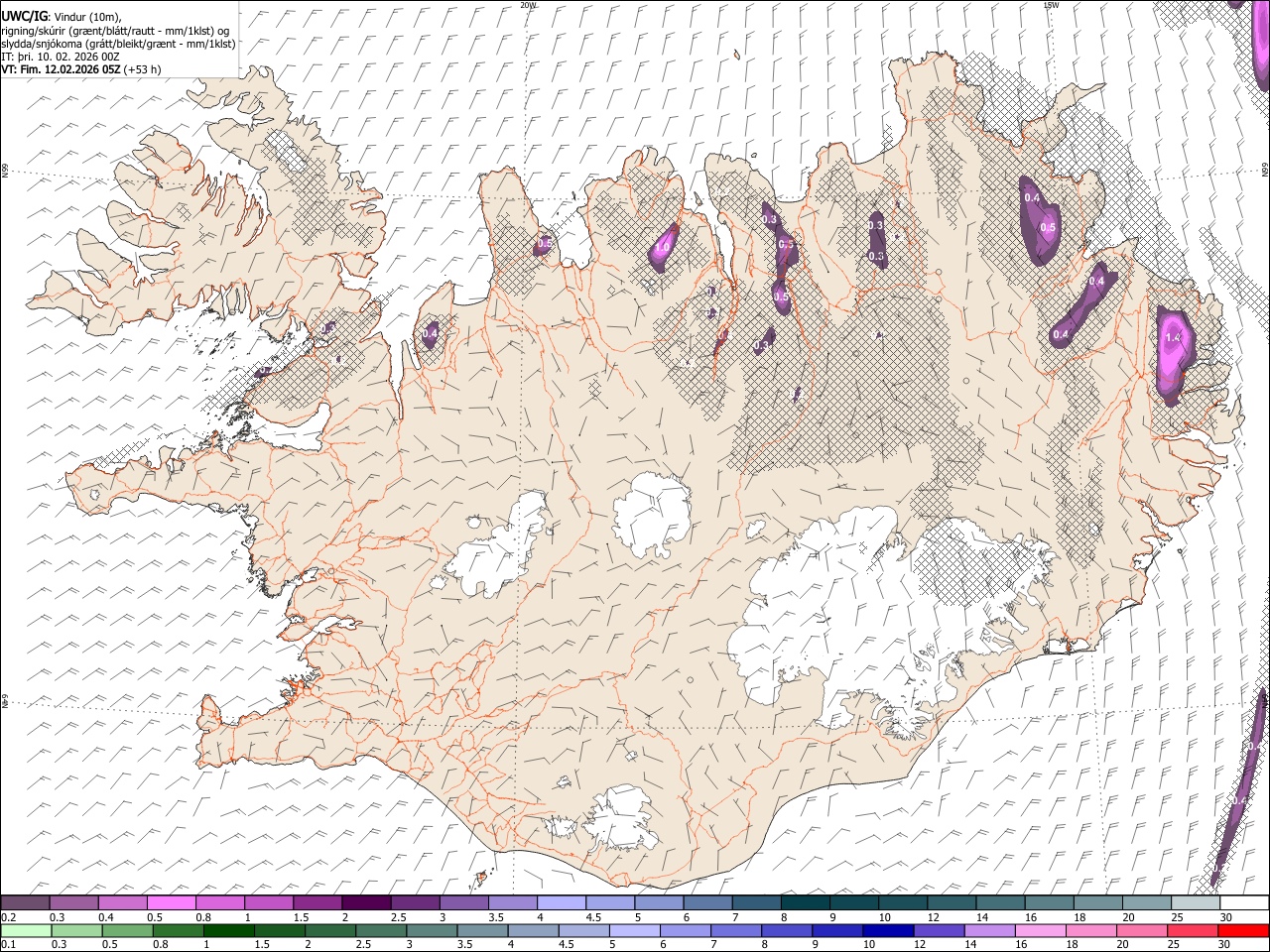Viewport: 1270px width, 952px height.
Task: Click the violet 12 swatch in lower legend row
Action: pos(940,930)
